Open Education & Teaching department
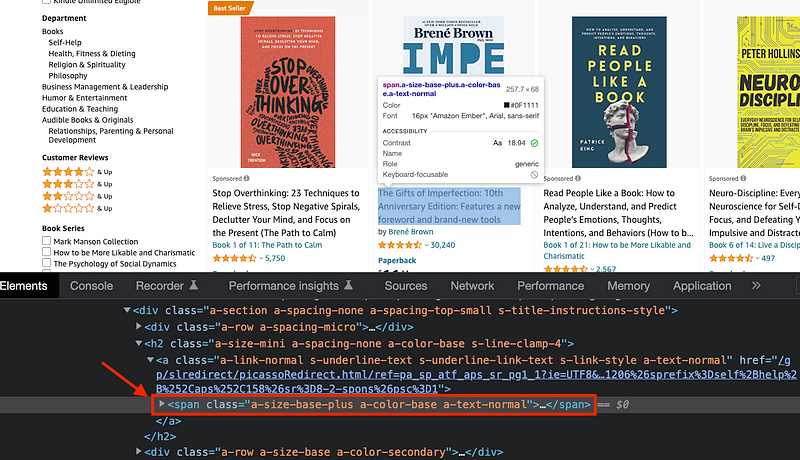Viewport: 800px width, 460px height. tap(80, 109)
